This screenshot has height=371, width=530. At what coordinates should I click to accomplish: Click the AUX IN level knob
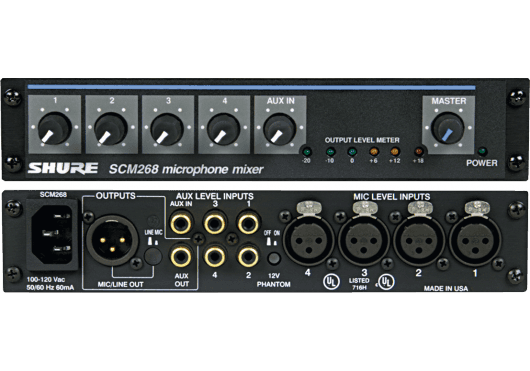280,129
